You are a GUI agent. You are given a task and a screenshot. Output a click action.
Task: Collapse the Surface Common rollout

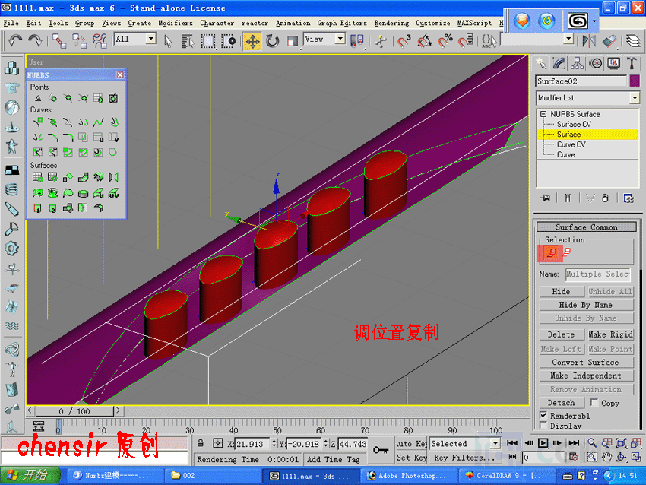coord(586,227)
